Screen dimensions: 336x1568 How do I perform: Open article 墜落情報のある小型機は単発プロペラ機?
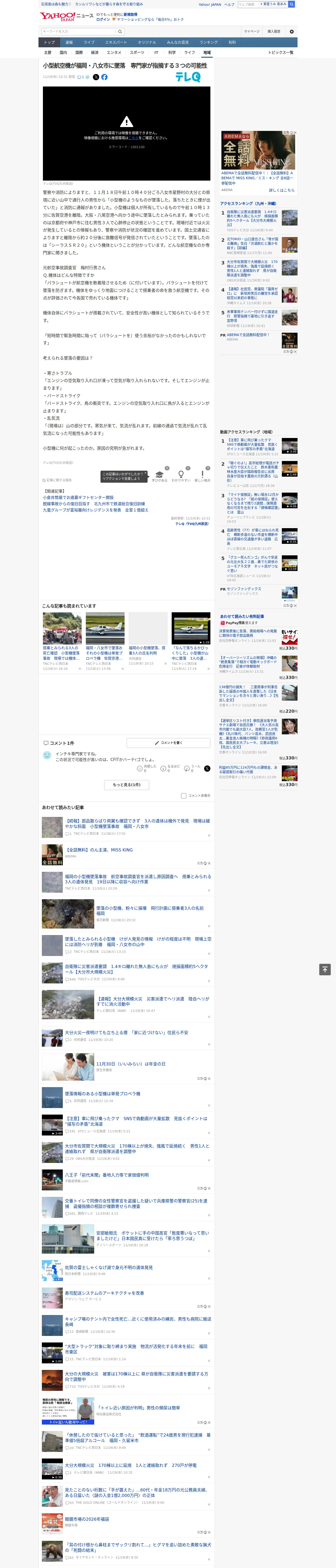(x=102, y=1094)
